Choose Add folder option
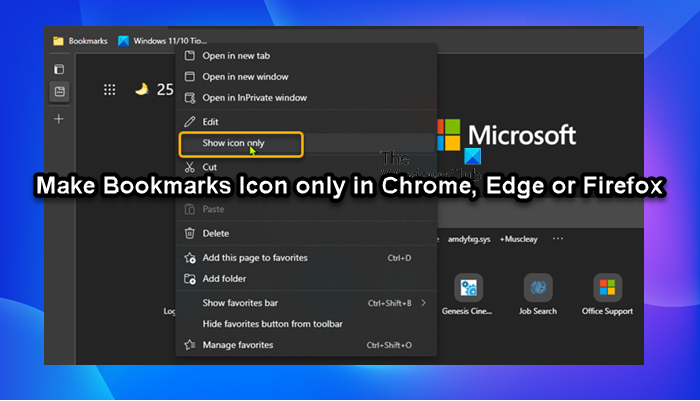This screenshot has height=401, width=700. tap(306, 279)
